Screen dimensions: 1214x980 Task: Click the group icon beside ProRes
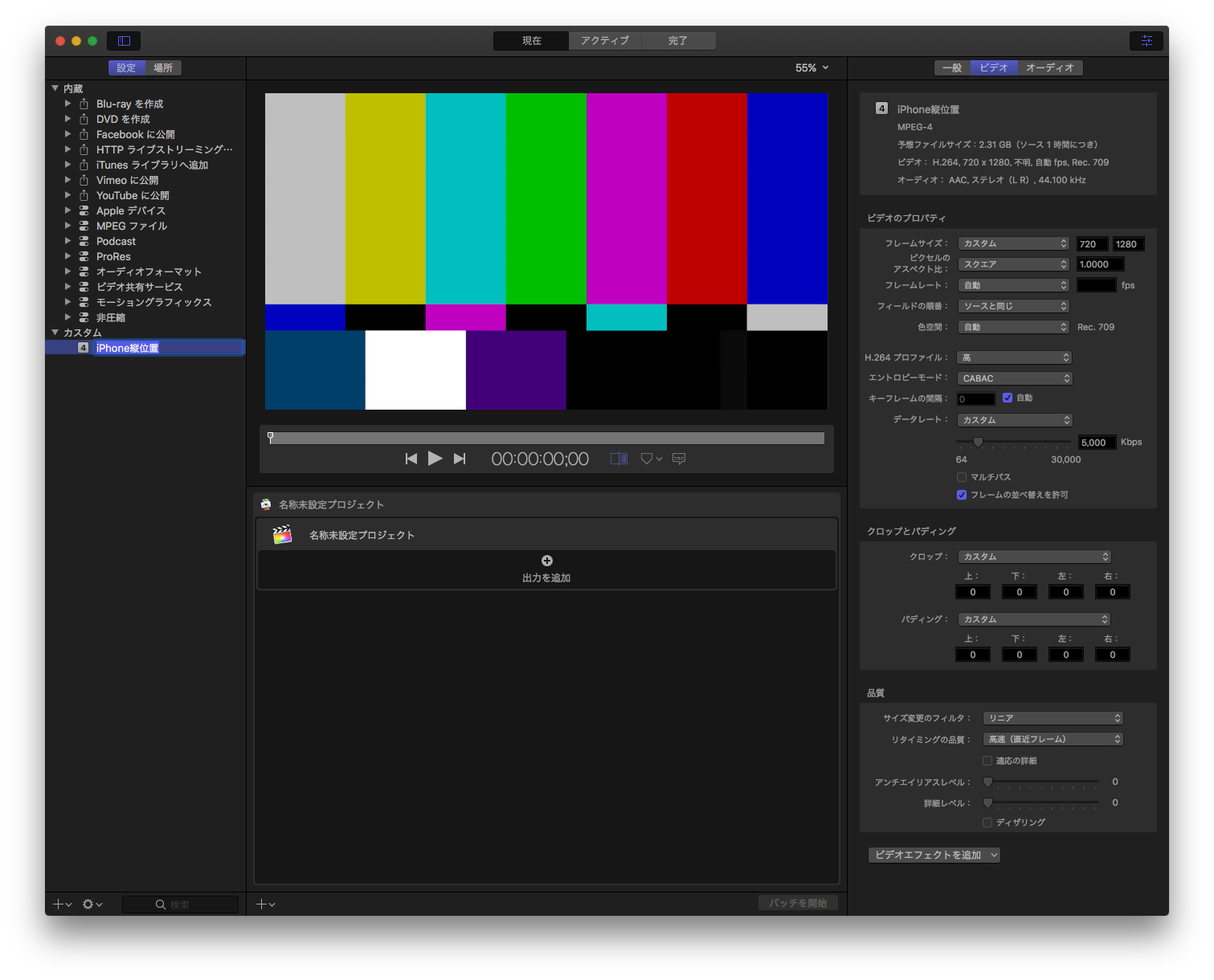84,256
